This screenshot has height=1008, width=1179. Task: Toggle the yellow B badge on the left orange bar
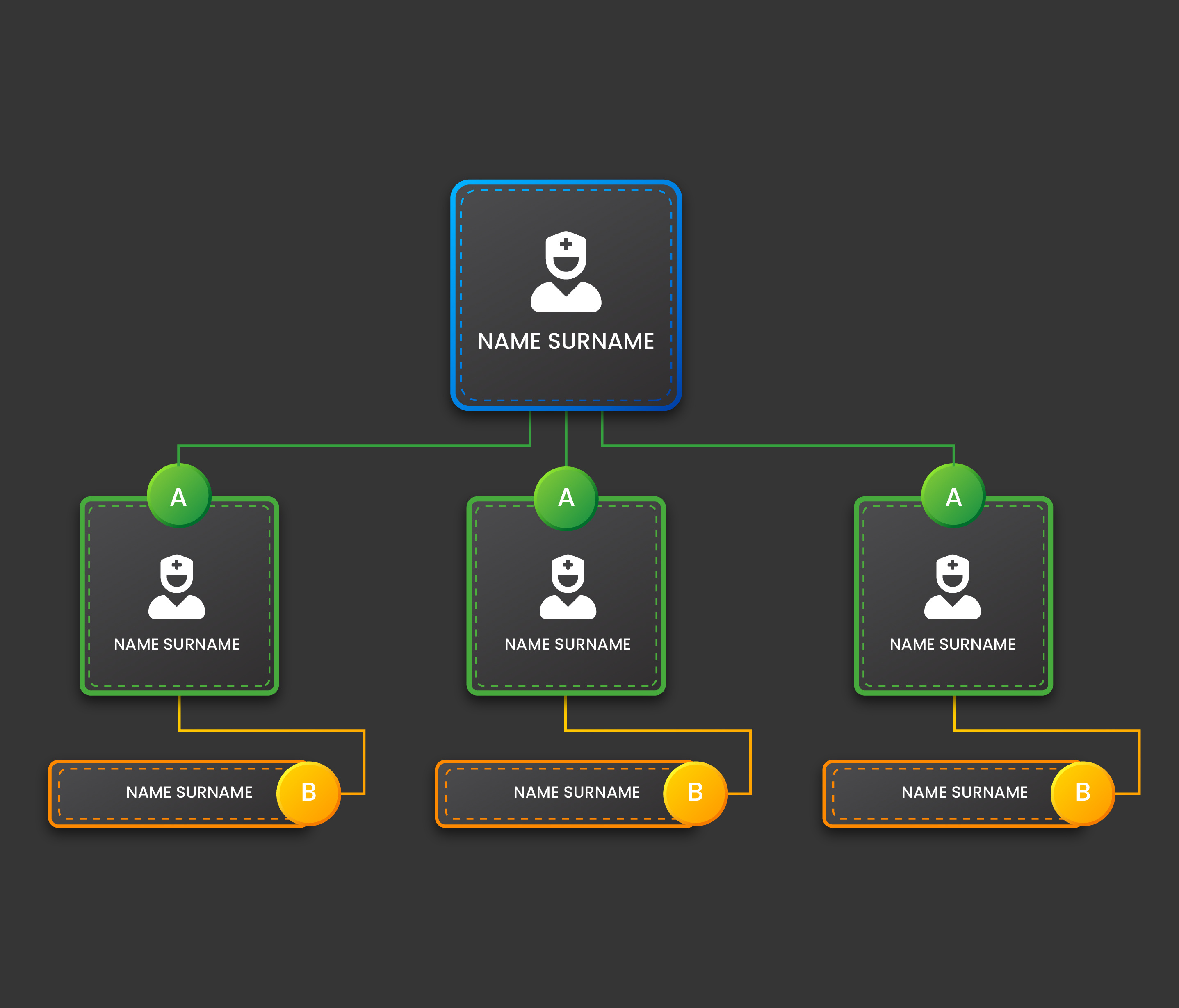[x=309, y=792]
